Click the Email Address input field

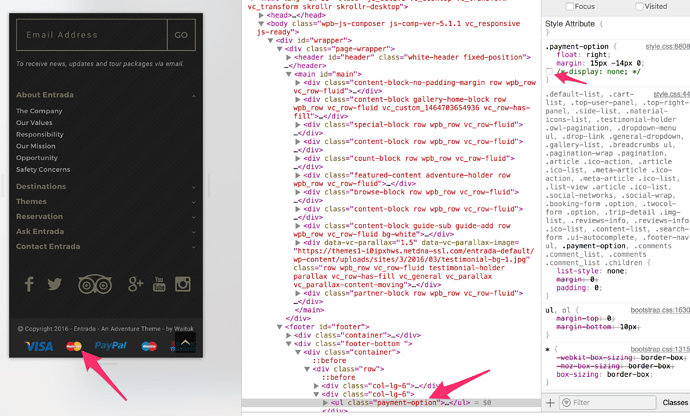pyautogui.click(x=92, y=35)
